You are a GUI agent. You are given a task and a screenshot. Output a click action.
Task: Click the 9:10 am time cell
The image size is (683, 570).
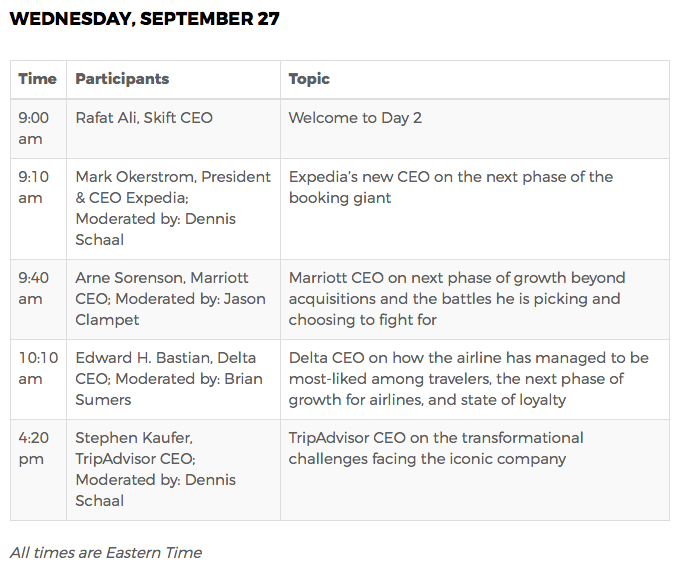pos(38,209)
